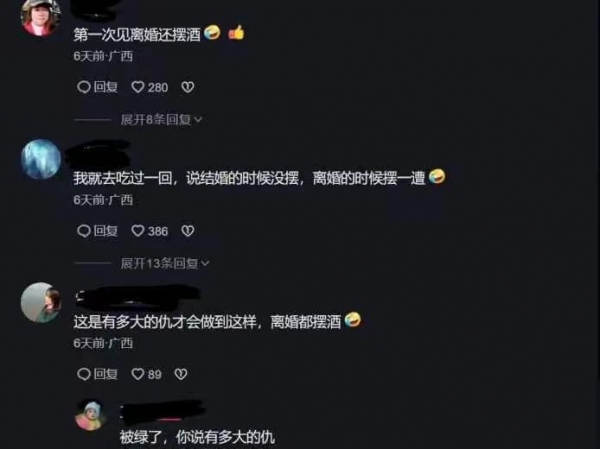The image size is (600, 449).
Task: Dislike the first comment with broken heart
Action: [188, 87]
